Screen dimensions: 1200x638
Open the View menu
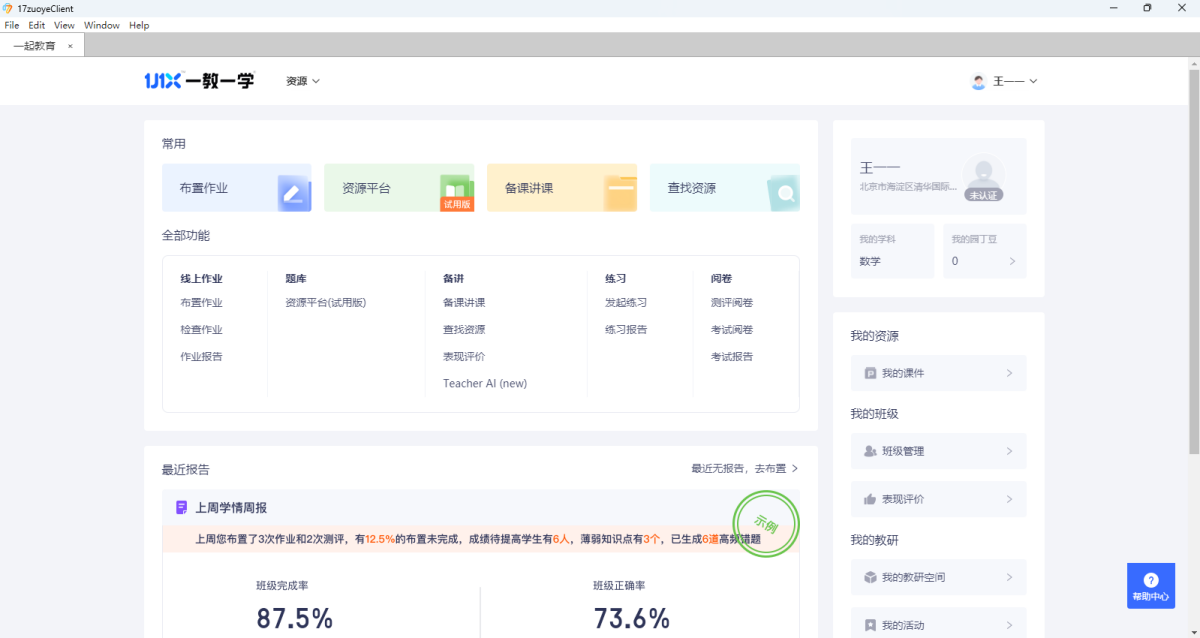point(64,25)
